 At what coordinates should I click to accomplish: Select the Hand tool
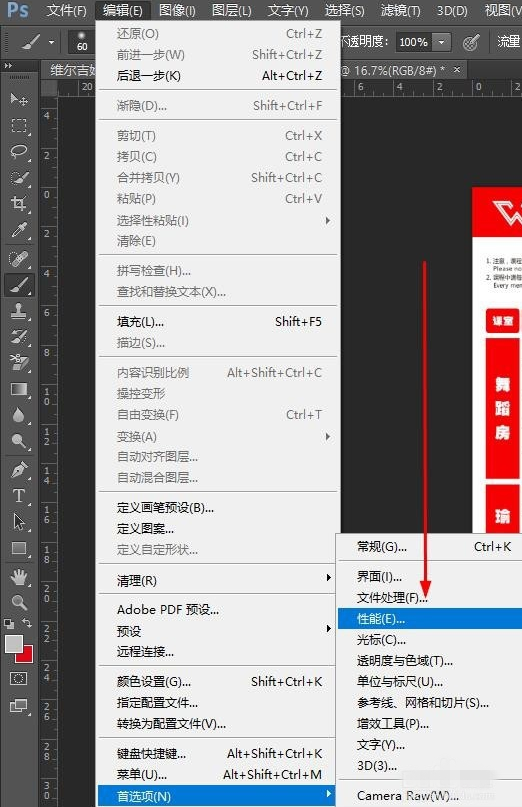[x=19, y=577]
